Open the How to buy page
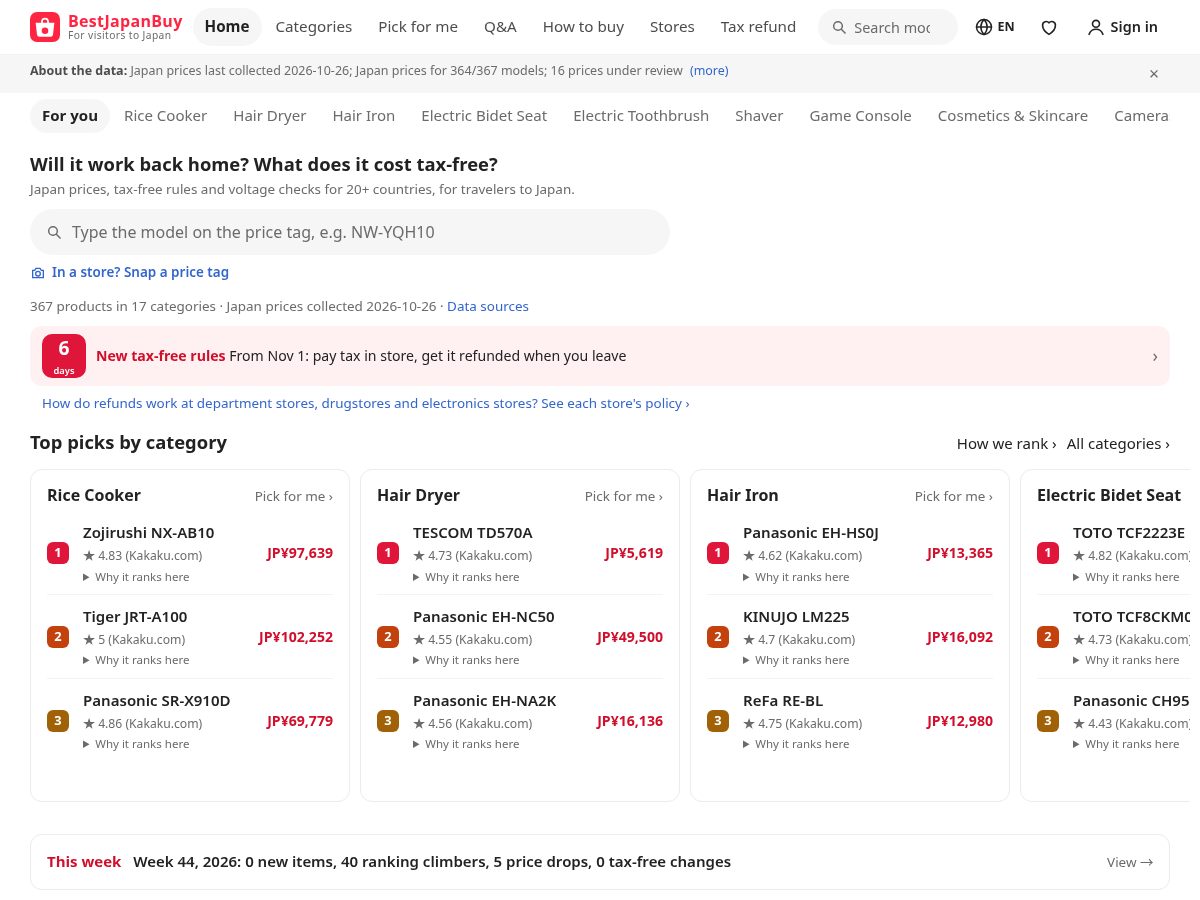 [583, 27]
